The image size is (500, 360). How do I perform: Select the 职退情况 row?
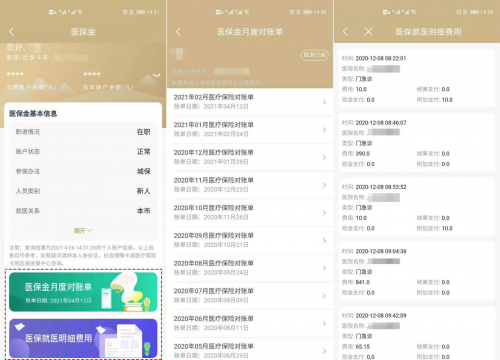tap(83, 132)
